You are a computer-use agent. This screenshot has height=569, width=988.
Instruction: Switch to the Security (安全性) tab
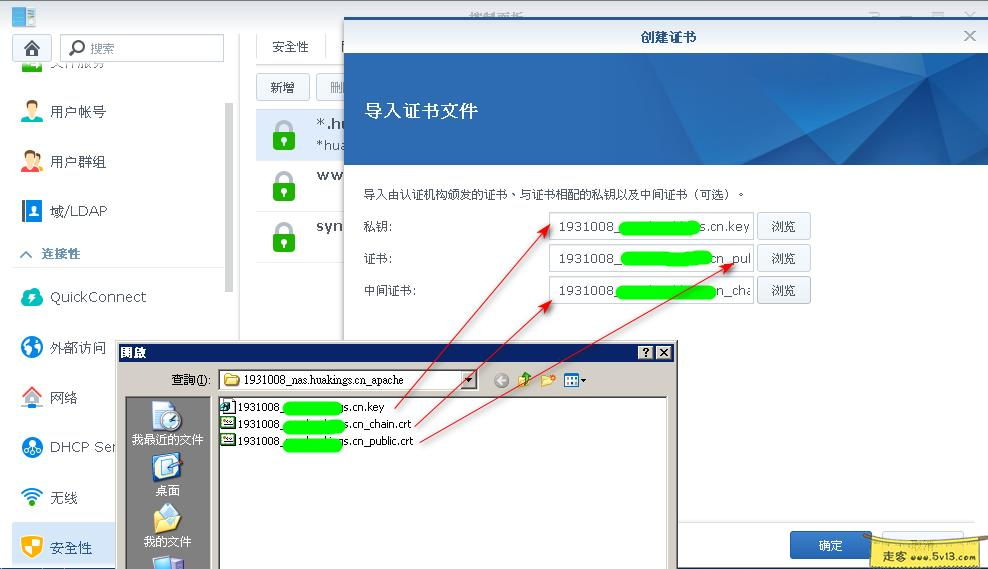pos(290,47)
